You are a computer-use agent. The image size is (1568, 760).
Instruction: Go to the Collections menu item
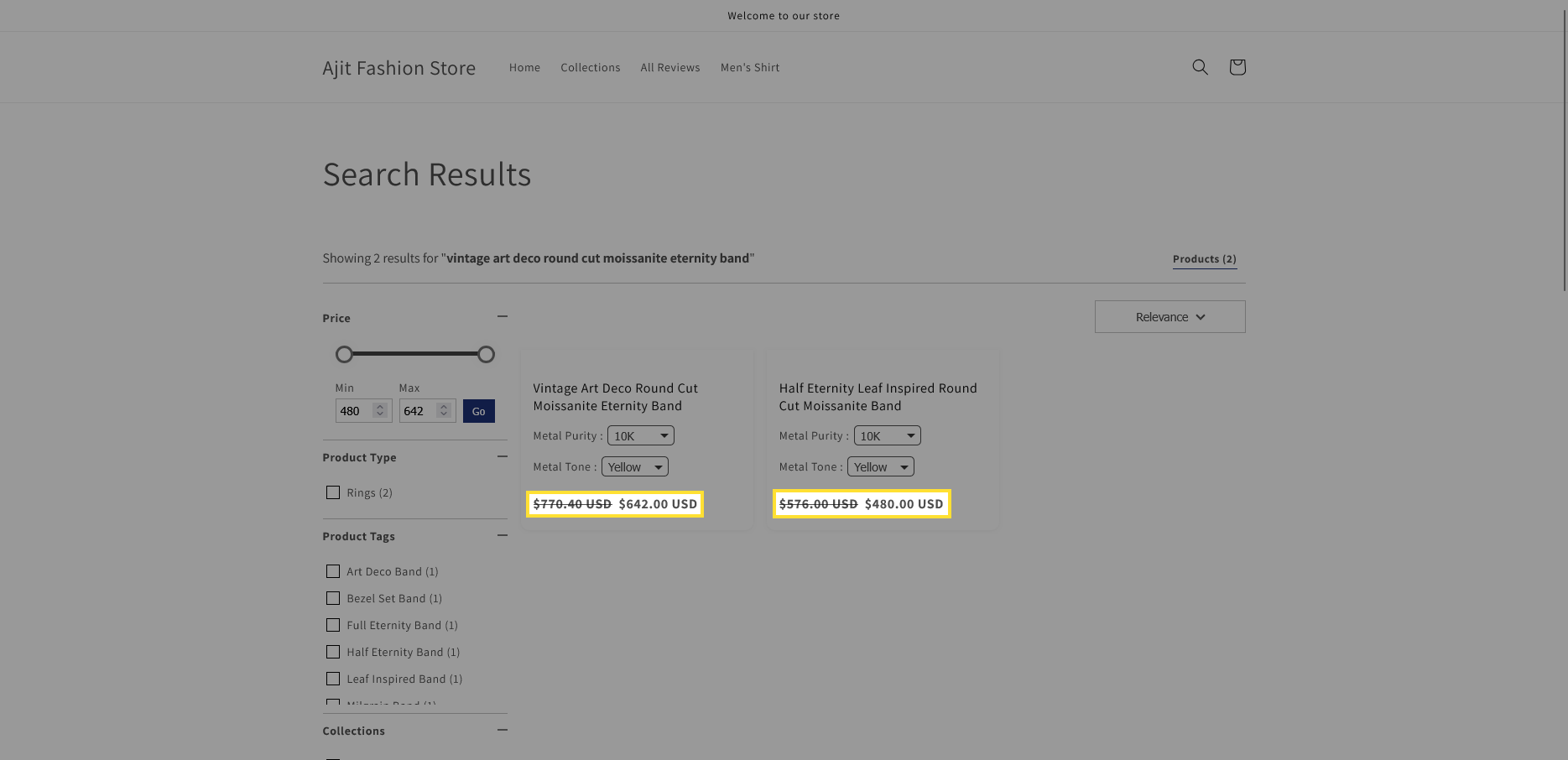pos(590,68)
